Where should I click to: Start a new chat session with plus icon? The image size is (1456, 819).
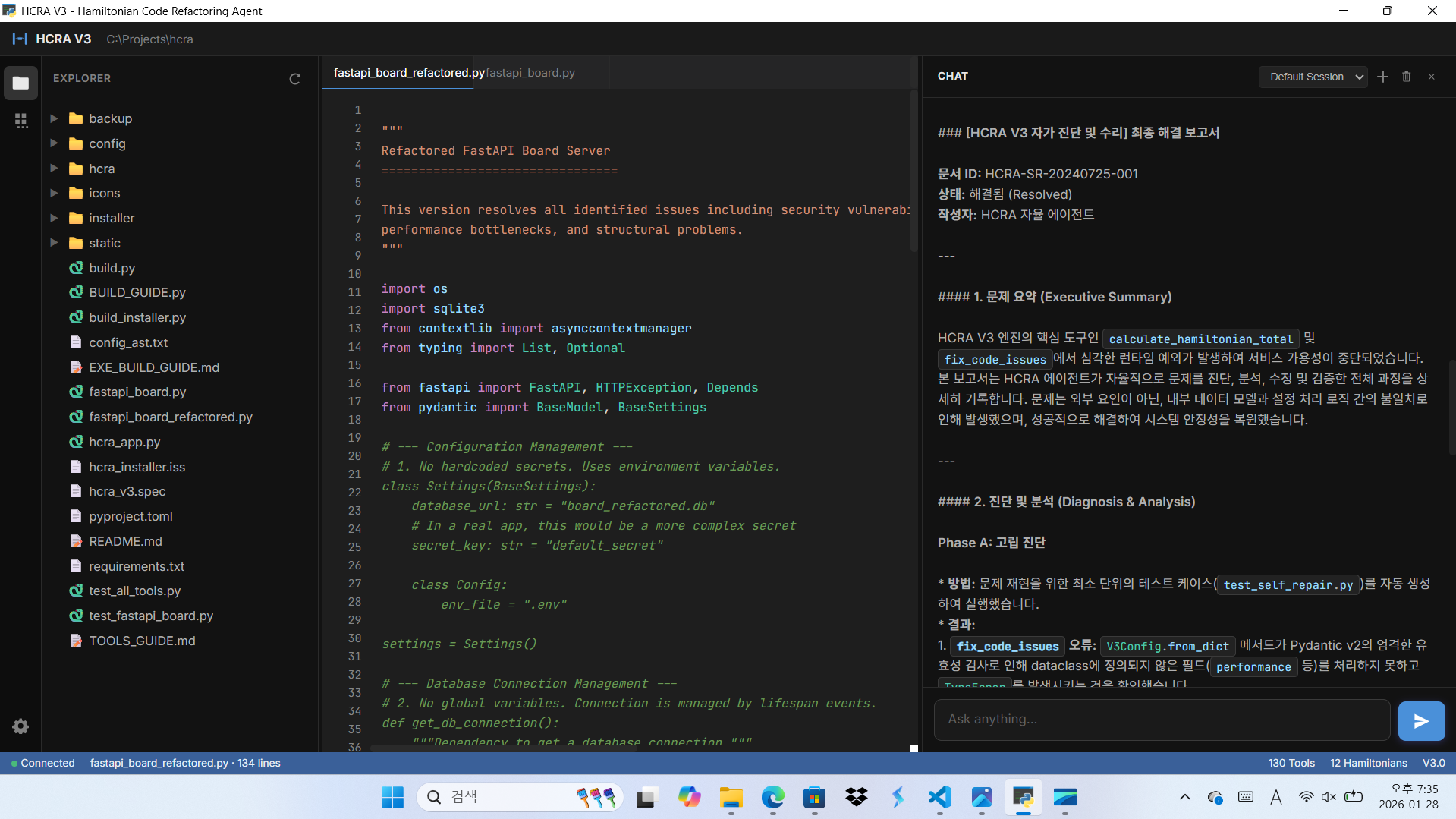click(1382, 77)
